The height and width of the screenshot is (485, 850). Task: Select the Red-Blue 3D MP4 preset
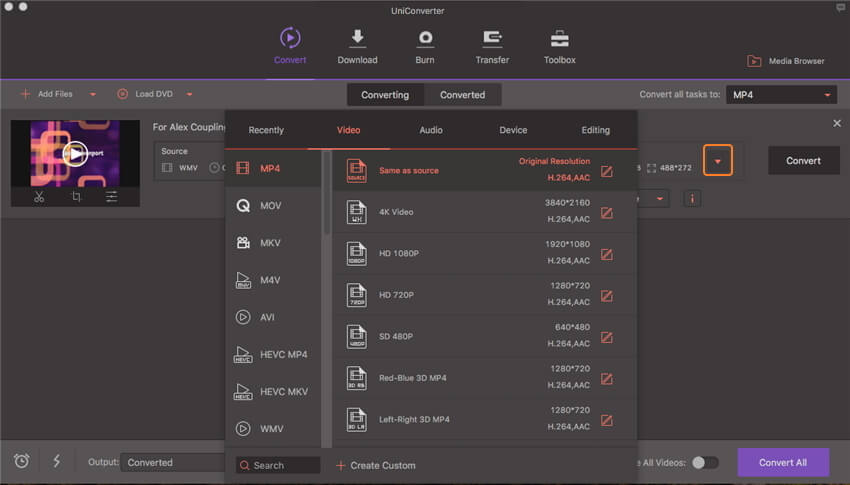tap(485, 378)
